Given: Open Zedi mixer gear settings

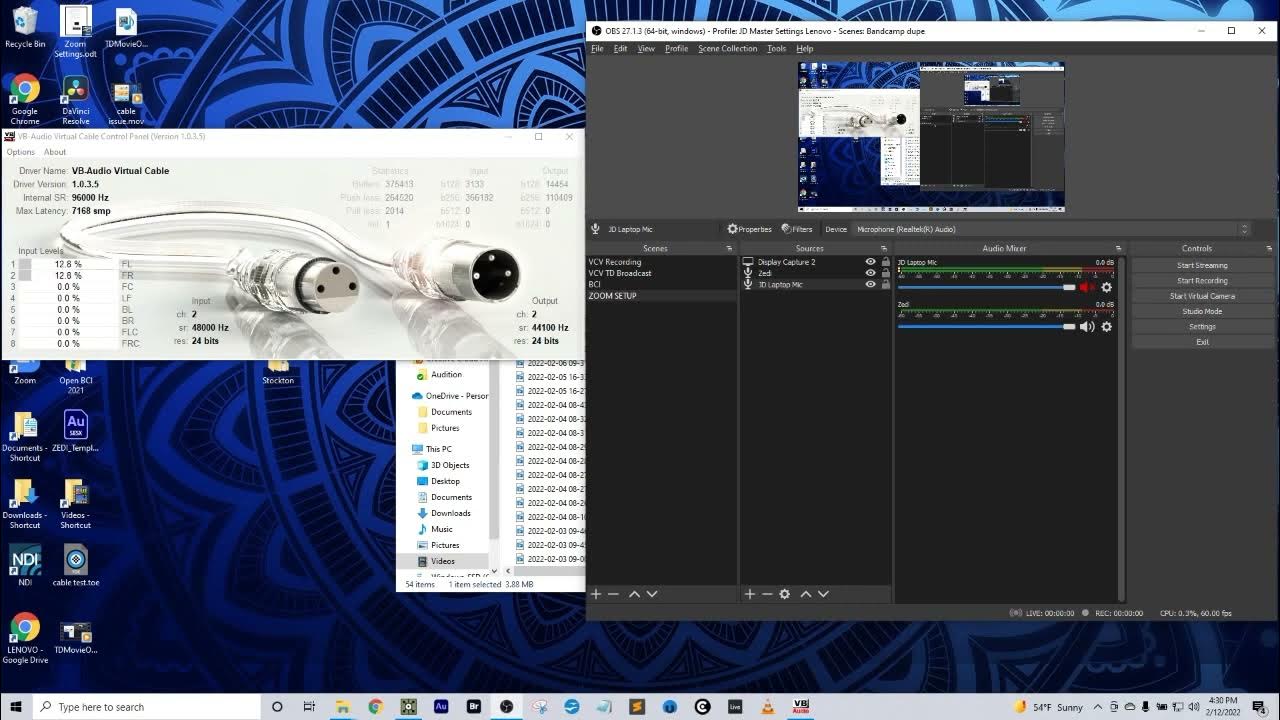Looking at the screenshot, I should (x=1106, y=327).
